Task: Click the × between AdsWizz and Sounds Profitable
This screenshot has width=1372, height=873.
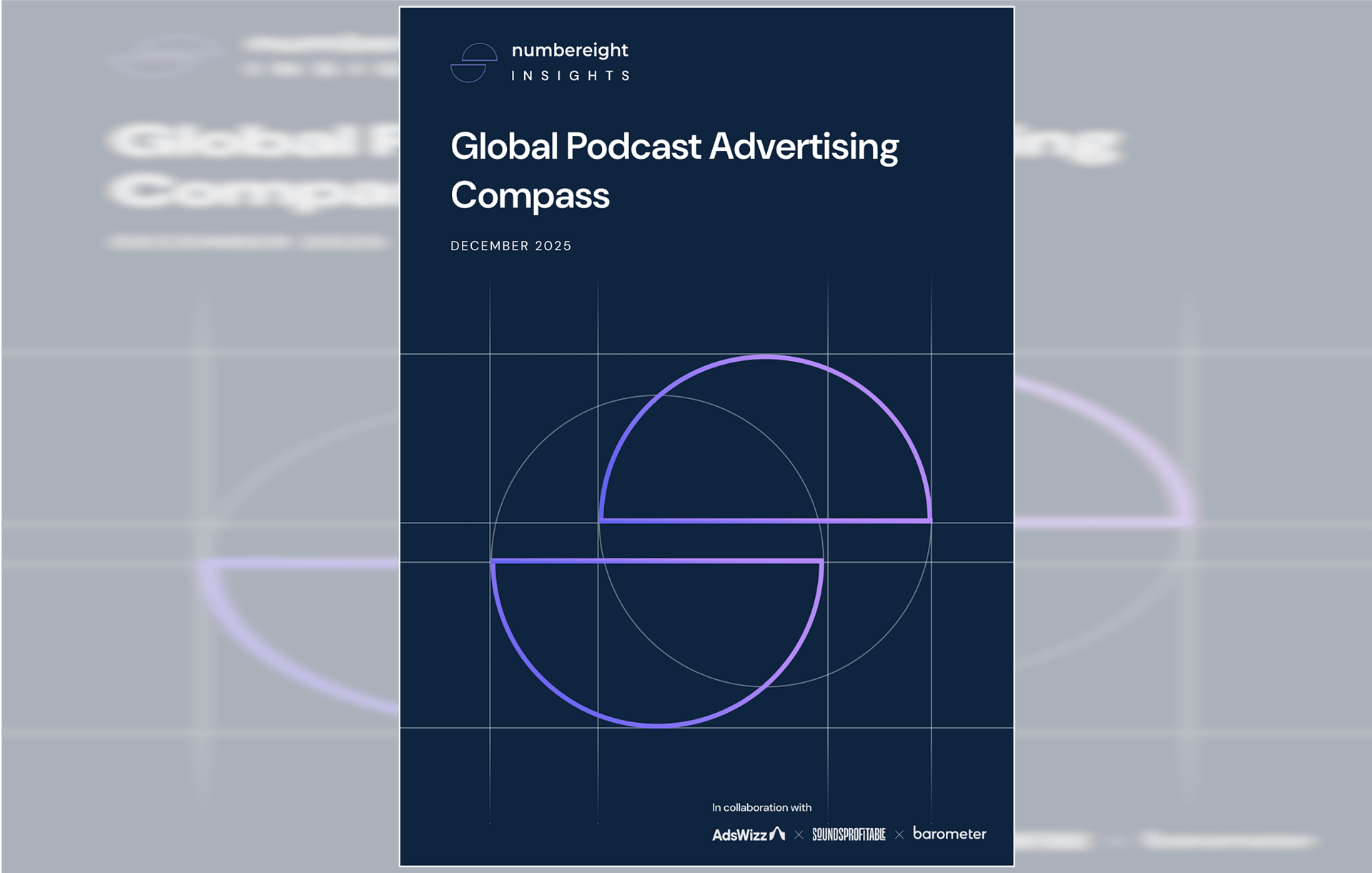Action: 799,835
